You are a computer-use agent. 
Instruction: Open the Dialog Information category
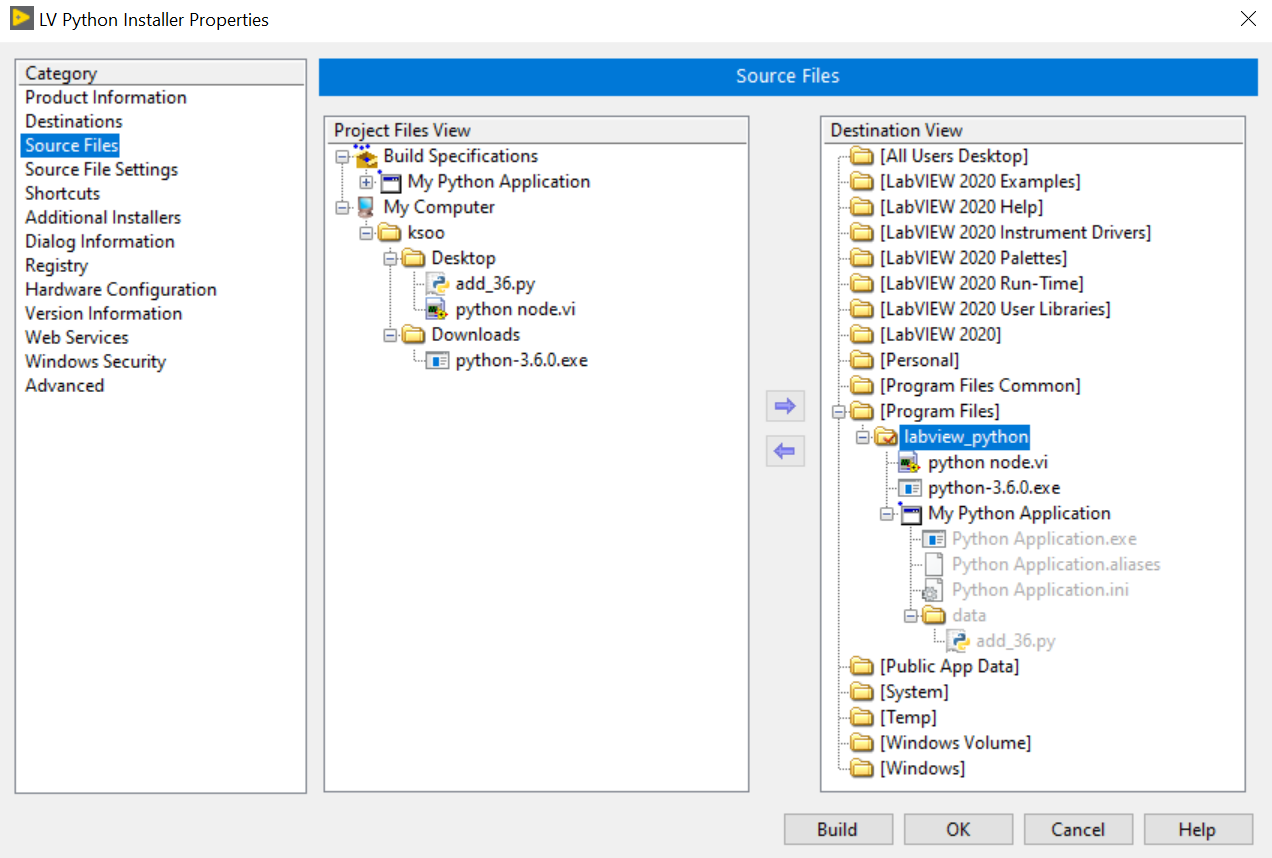pos(100,241)
